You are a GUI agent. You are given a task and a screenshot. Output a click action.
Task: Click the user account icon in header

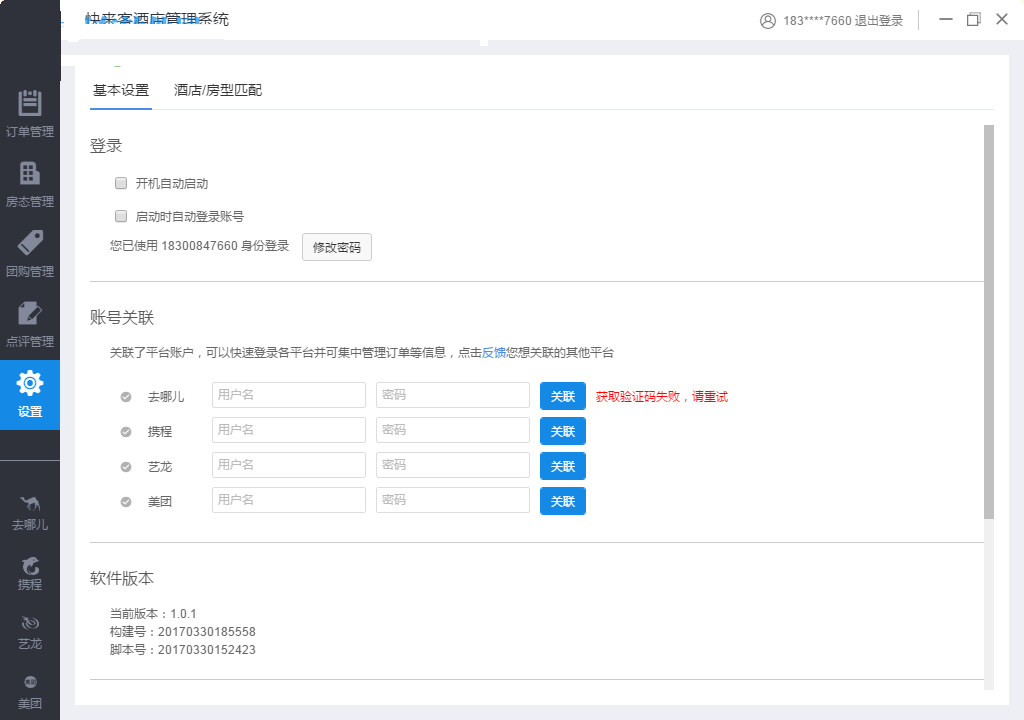767,20
